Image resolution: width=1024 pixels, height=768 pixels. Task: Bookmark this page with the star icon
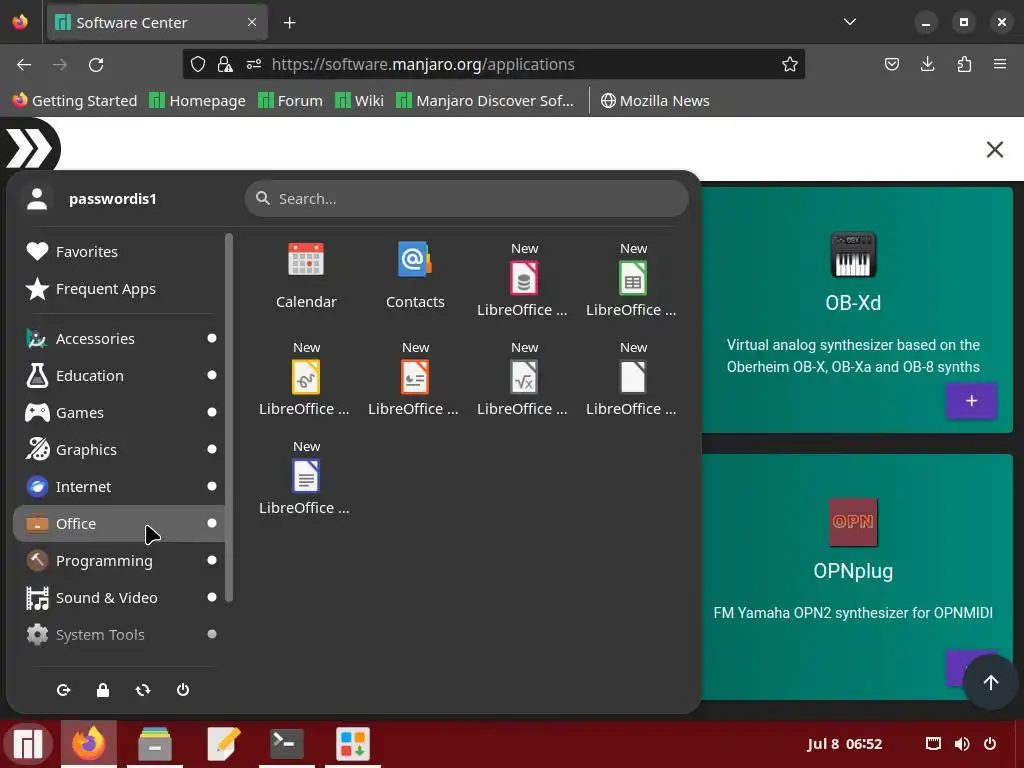click(x=790, y=64)
